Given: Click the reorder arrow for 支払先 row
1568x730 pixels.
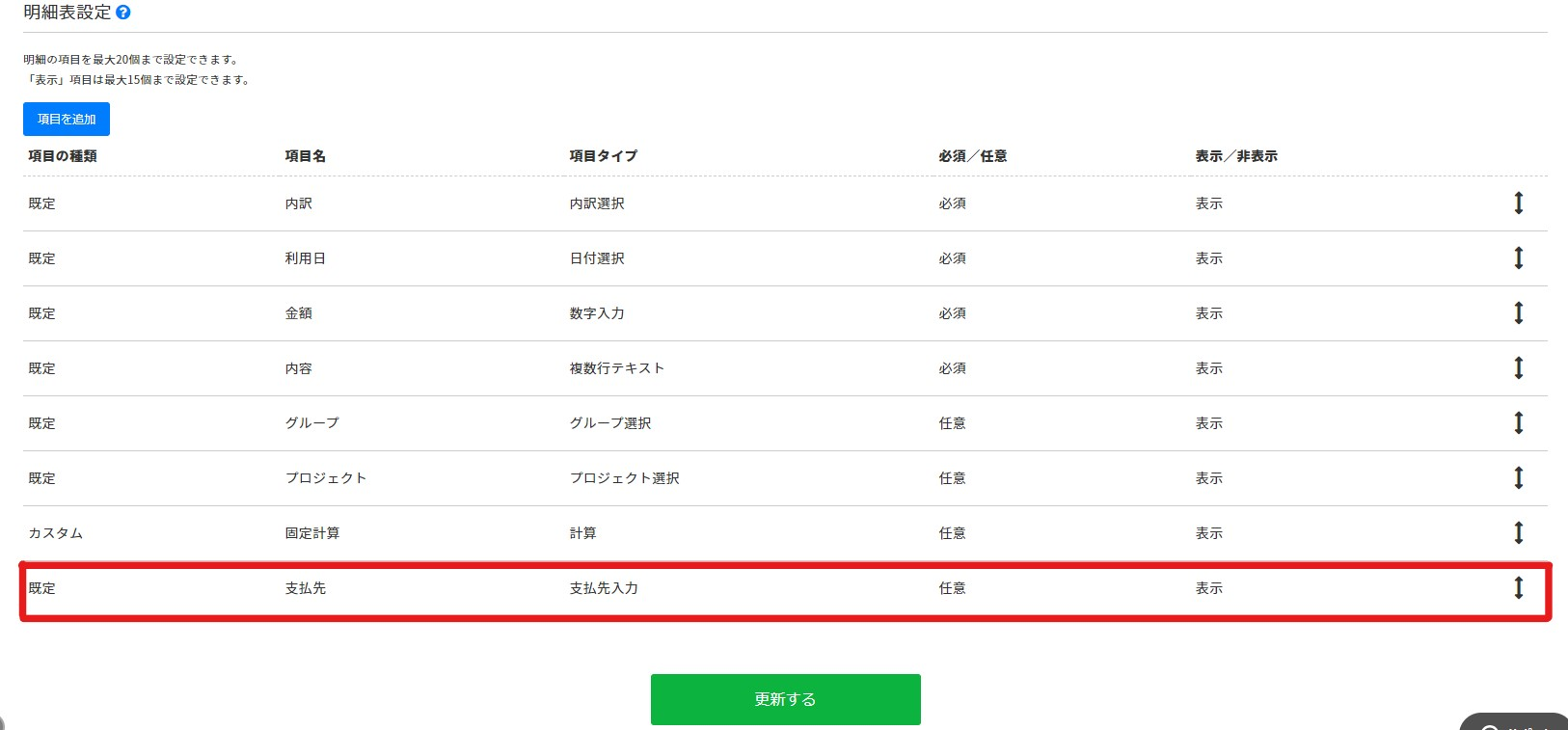Looking at the screenshot, I should 1518,588.
